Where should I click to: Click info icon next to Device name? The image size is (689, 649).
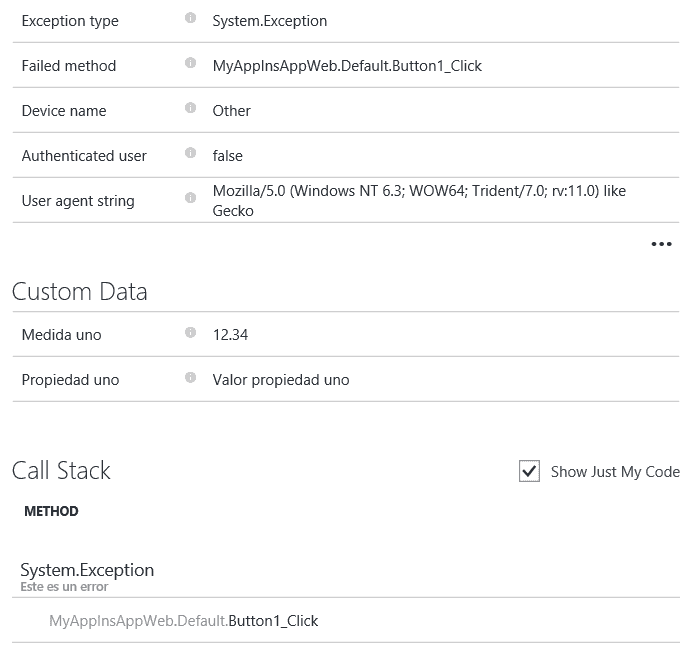[x=190, y=107]
